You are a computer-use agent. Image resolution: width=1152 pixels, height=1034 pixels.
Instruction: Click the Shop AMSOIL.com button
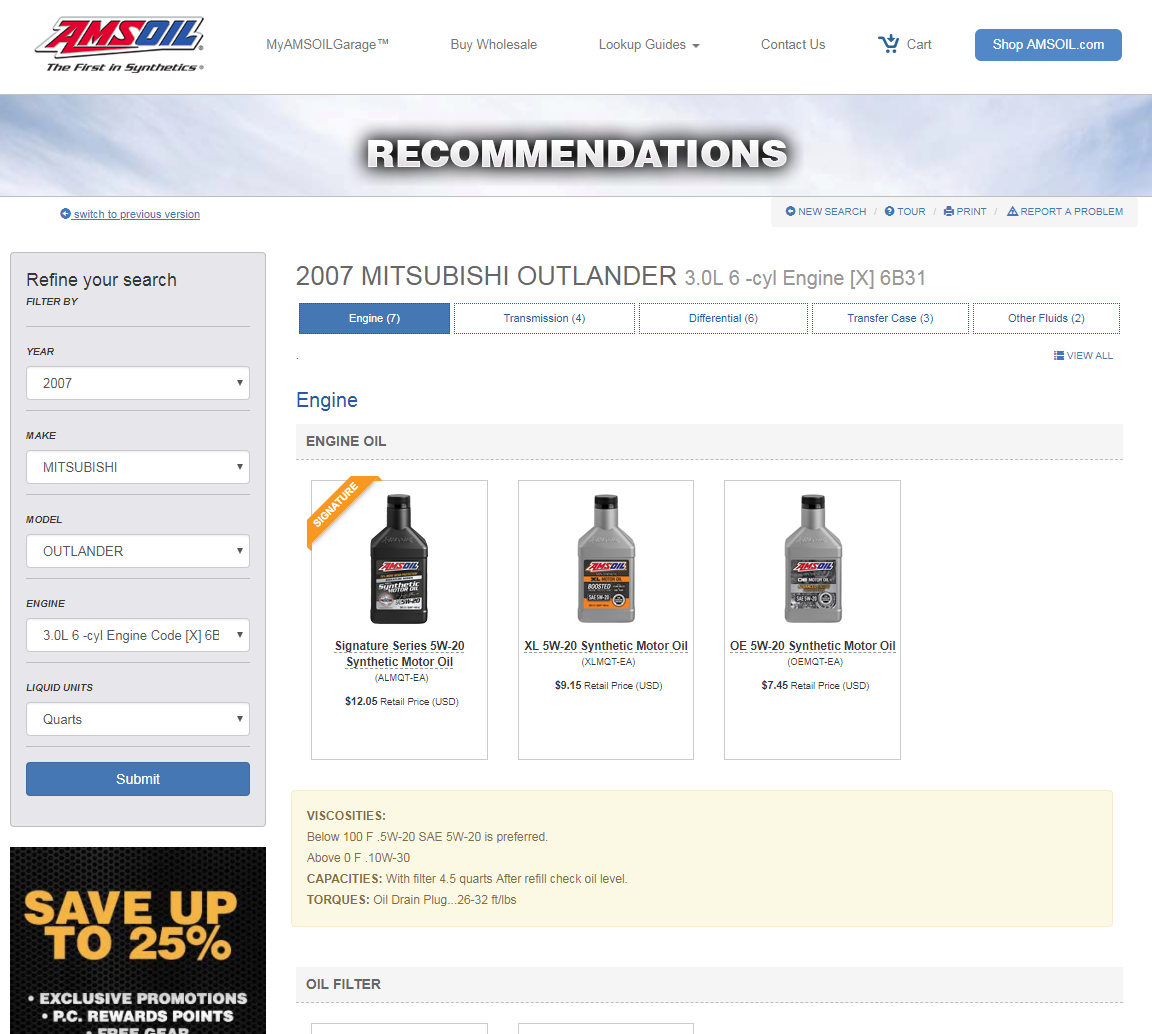point(1048,45)
